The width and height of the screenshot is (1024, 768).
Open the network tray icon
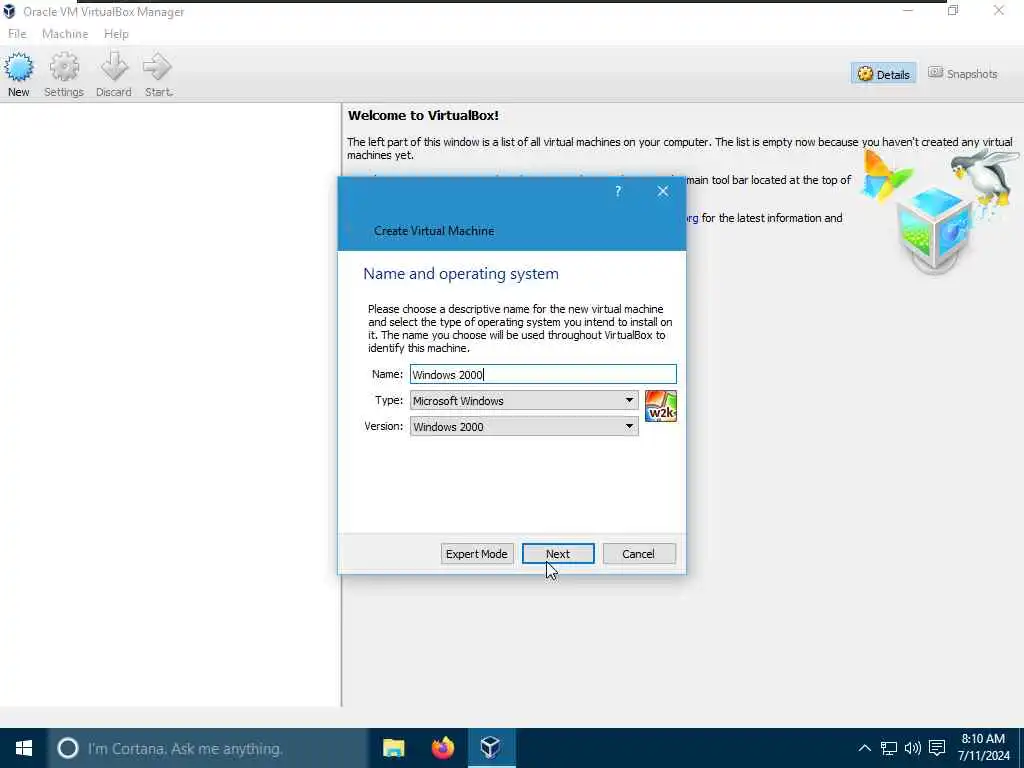point(889,748)
